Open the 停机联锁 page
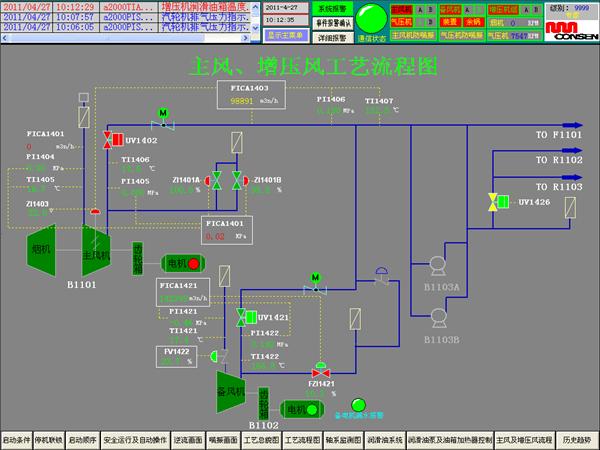600x450 pixels. click(49, 440)
